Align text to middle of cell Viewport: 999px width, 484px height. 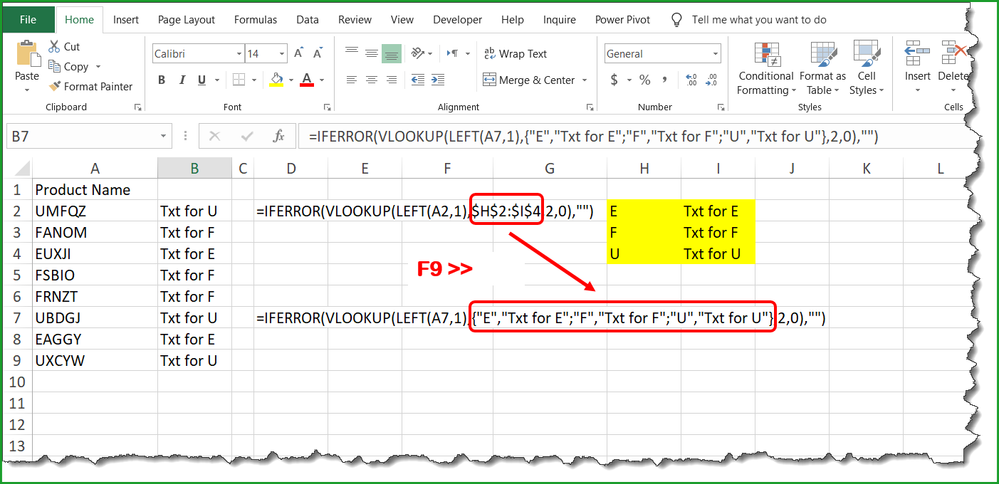click(x=371, y=53)
